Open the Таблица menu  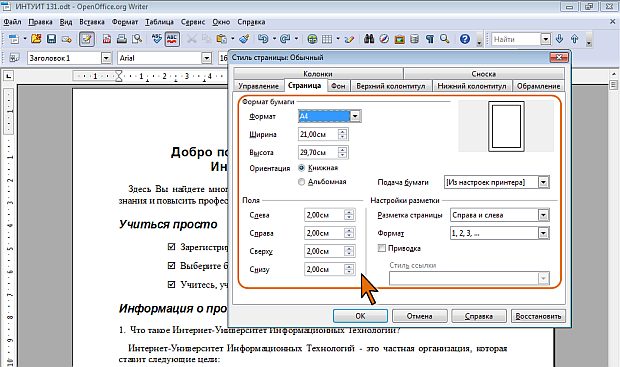pyautogui.click(x=159, y=22)
